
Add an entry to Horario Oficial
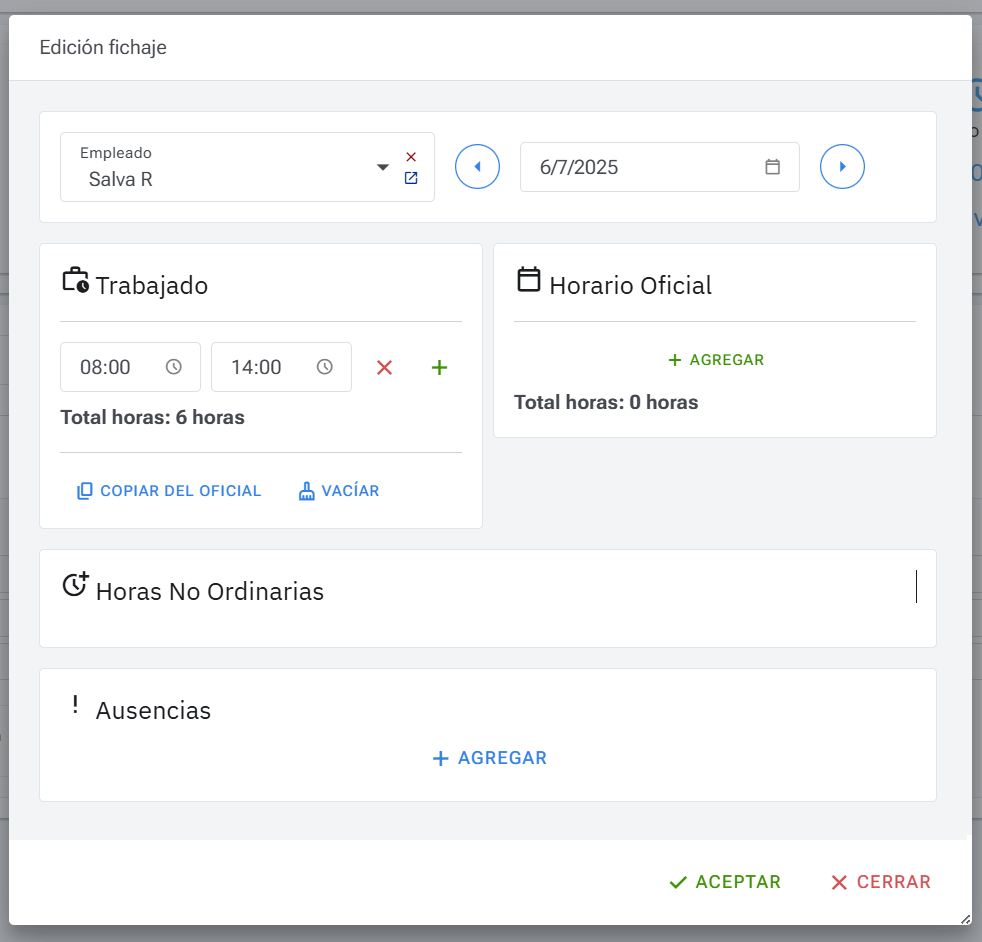click(x=715, y=360)
